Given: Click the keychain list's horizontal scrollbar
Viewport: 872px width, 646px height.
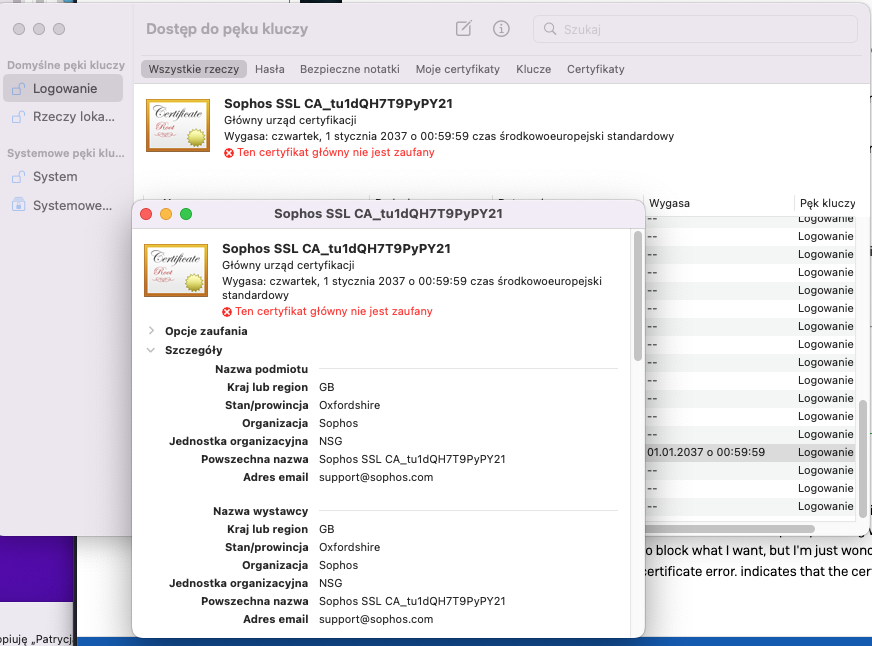Looking at the screenshot, I should click(x=730, y=529).
